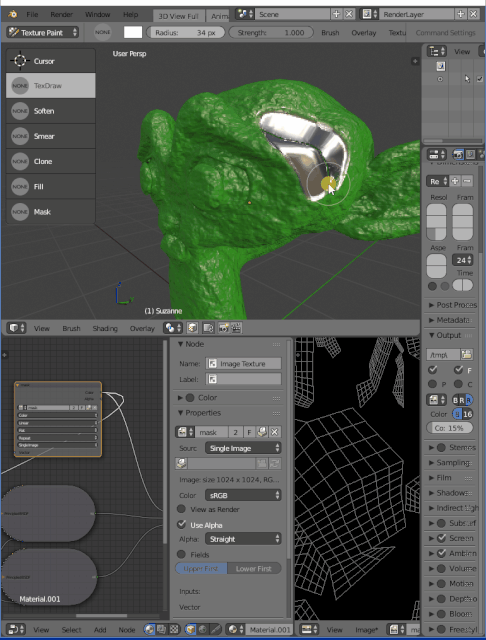This screenshot has width=486, height=640.
Task: Click the scene icon in outliner
Action: coord(440,66)
